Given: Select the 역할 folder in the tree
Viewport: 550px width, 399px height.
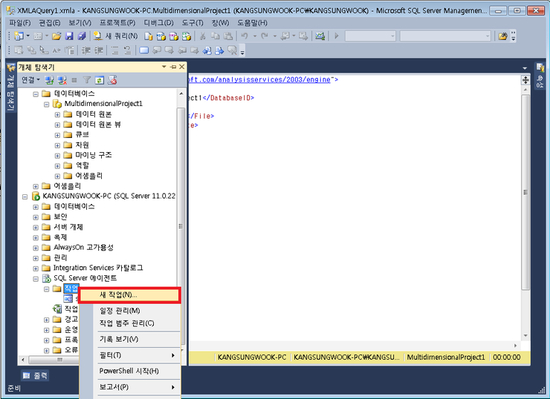Looking at the screenshot, I should pos(82,165).
